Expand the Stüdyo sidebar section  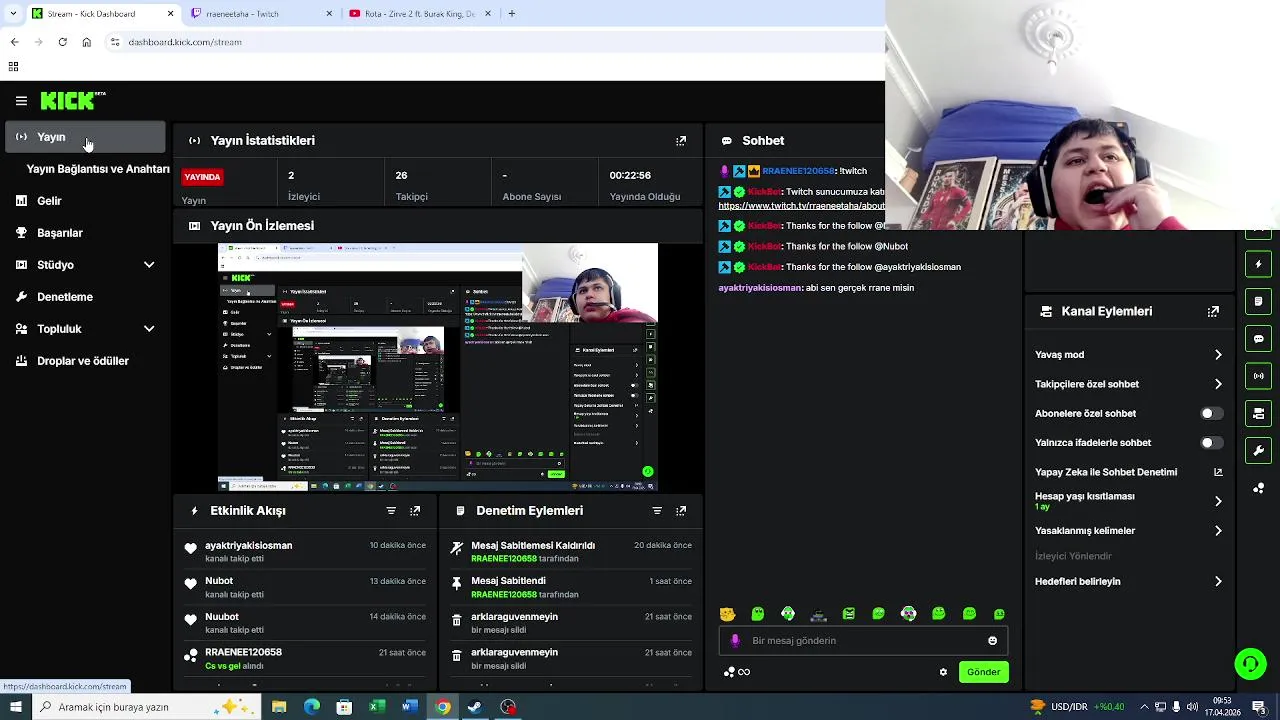pos(85,265)
